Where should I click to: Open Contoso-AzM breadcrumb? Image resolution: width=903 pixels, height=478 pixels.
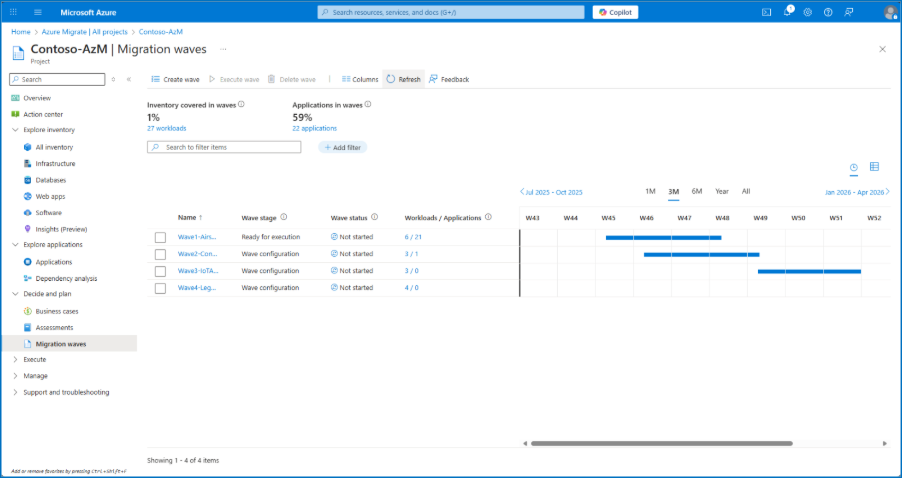(x=161, y=32)
